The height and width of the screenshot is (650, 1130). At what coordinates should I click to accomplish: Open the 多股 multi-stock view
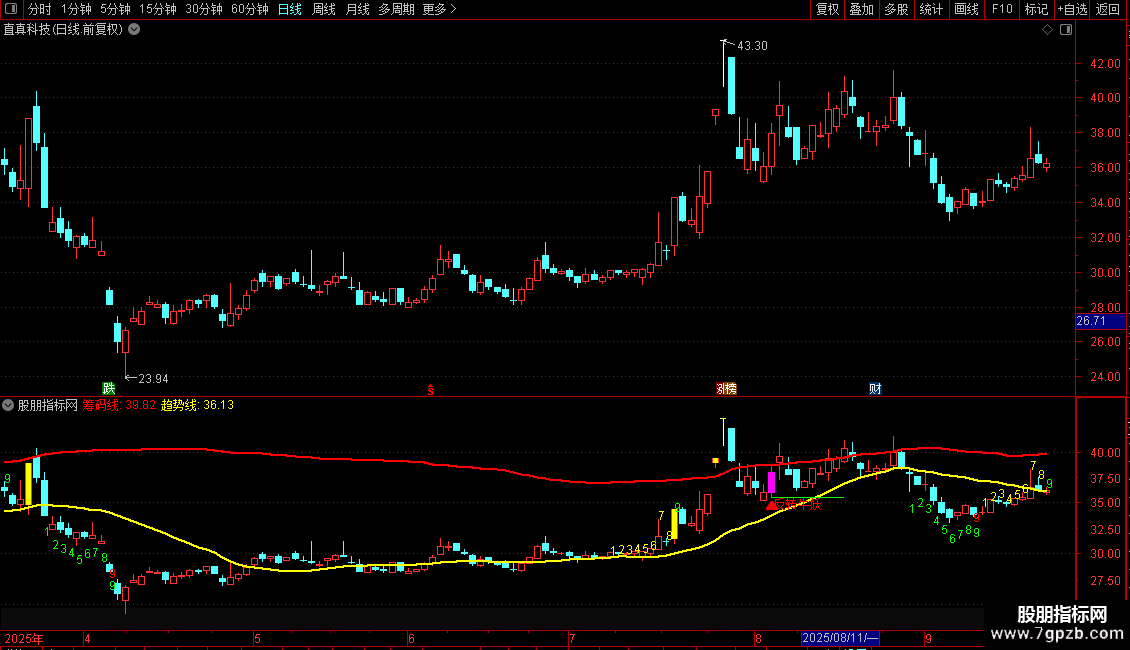point(897,9)
